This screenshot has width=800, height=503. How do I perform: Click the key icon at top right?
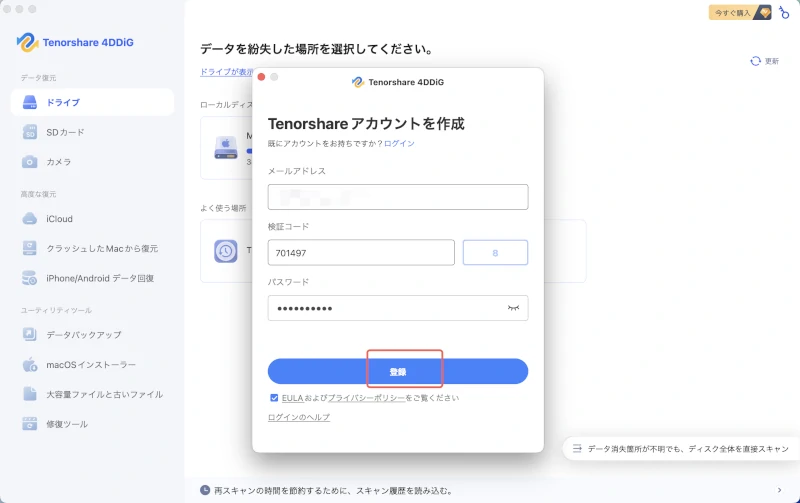point(784,12)
